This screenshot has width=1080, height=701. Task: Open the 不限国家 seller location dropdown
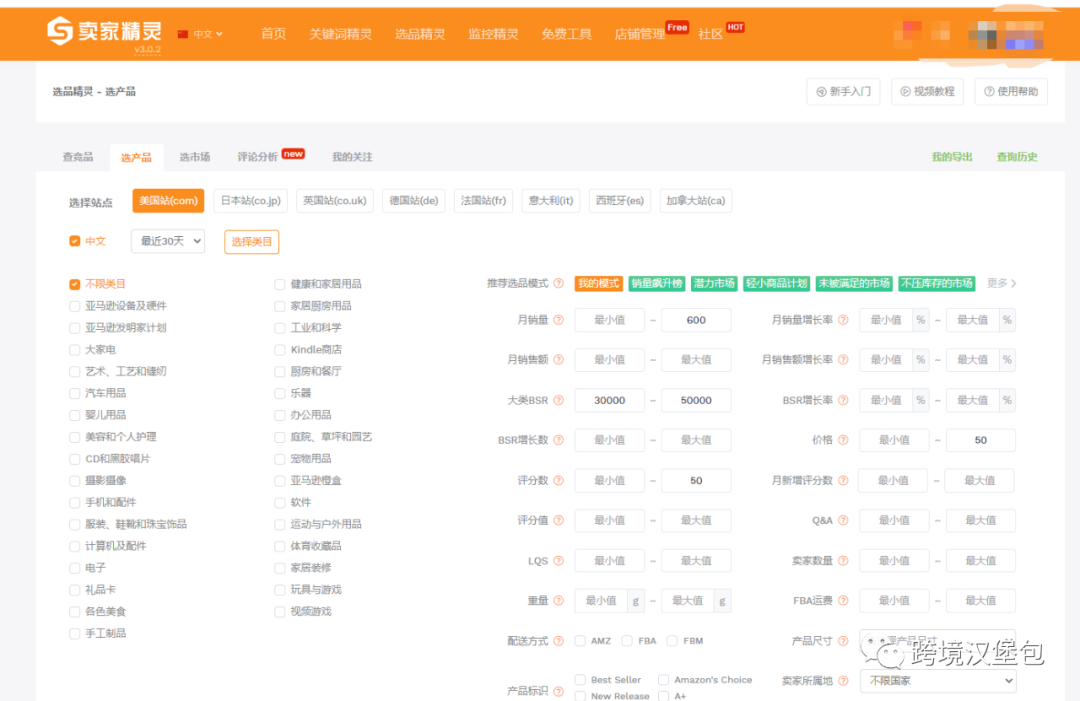coord(937,680)
